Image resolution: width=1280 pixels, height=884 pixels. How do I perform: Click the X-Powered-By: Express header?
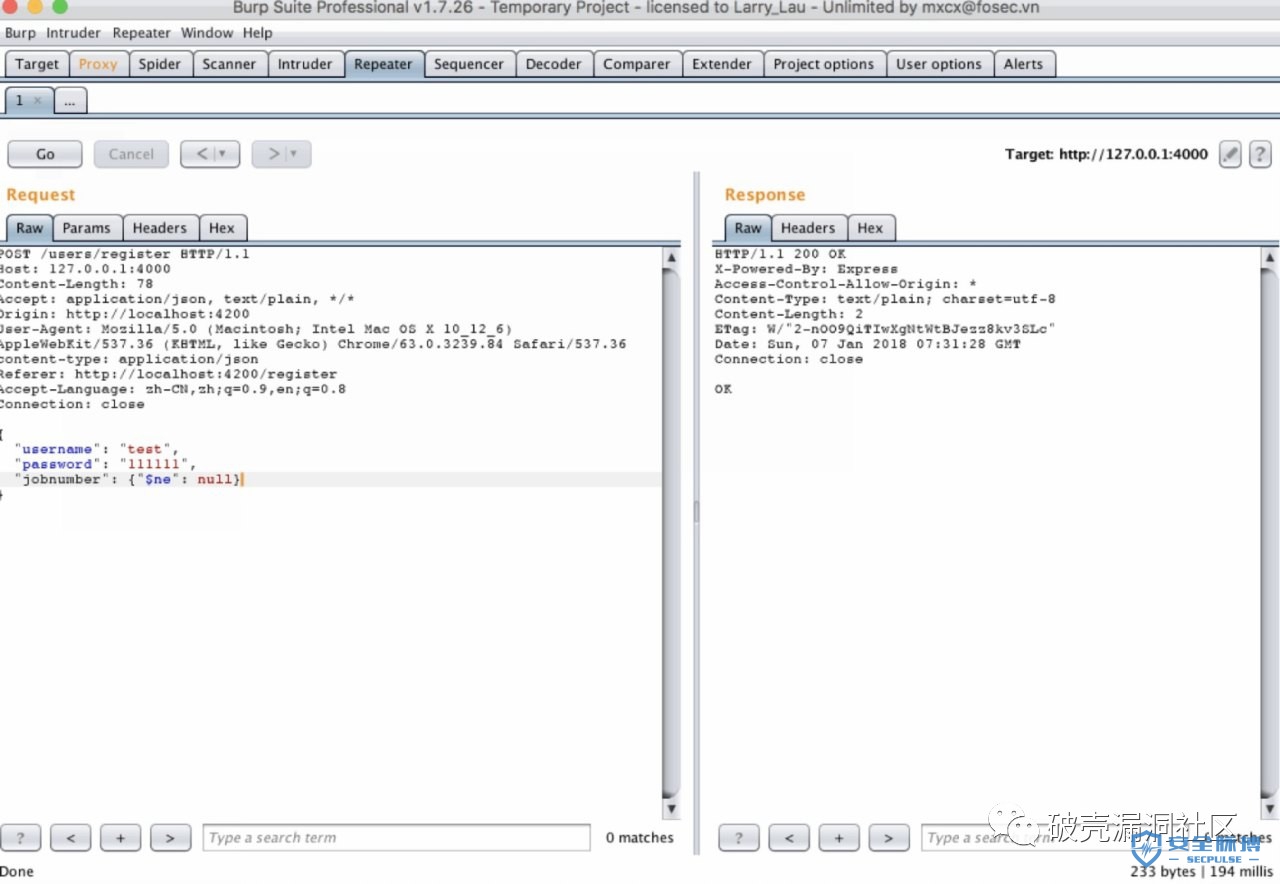tap(806, 269)
